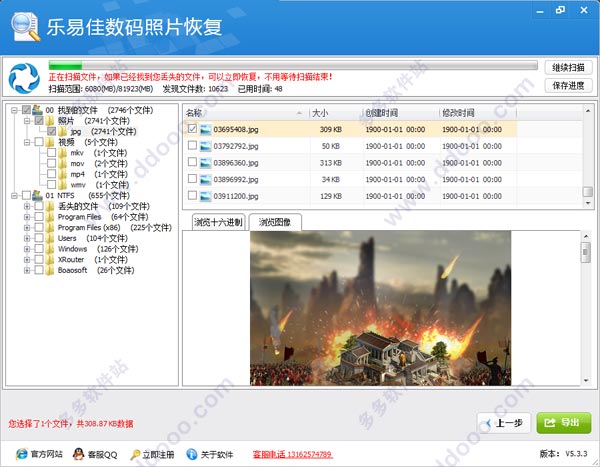Tick the 03896992.jpg checkbox

pyautogui.click(x=192, y=178)
